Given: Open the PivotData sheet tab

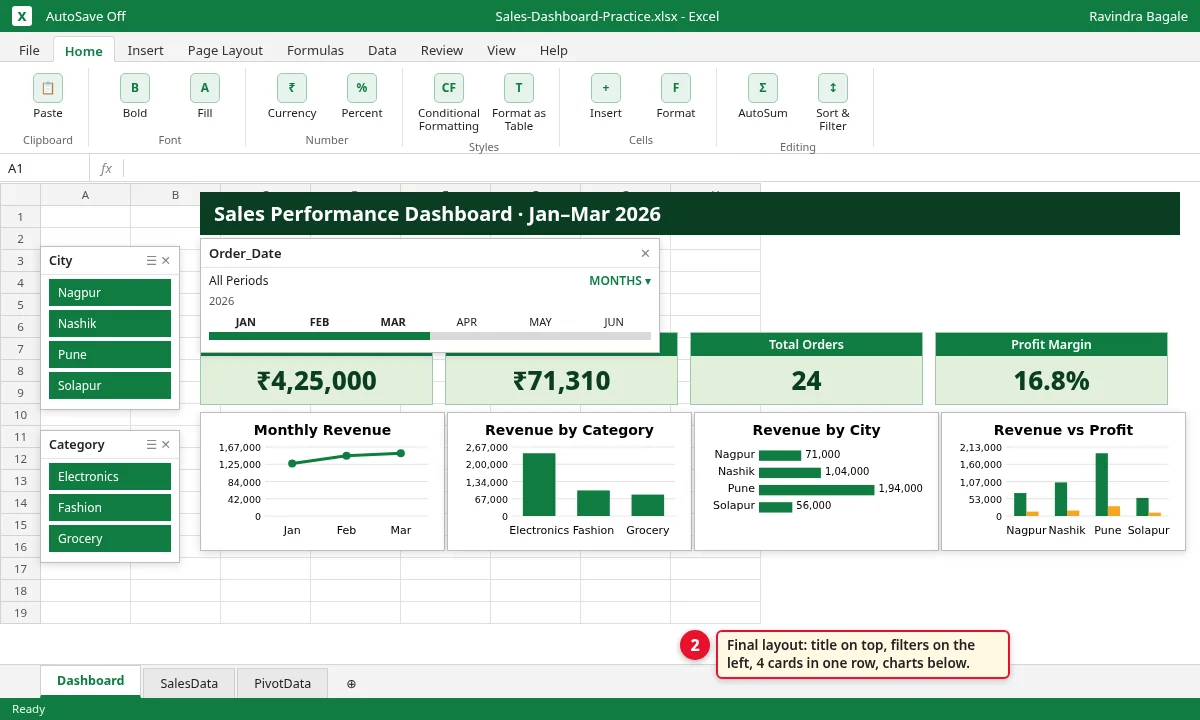Looking at the screenshot, I should (x=282, y=684).
